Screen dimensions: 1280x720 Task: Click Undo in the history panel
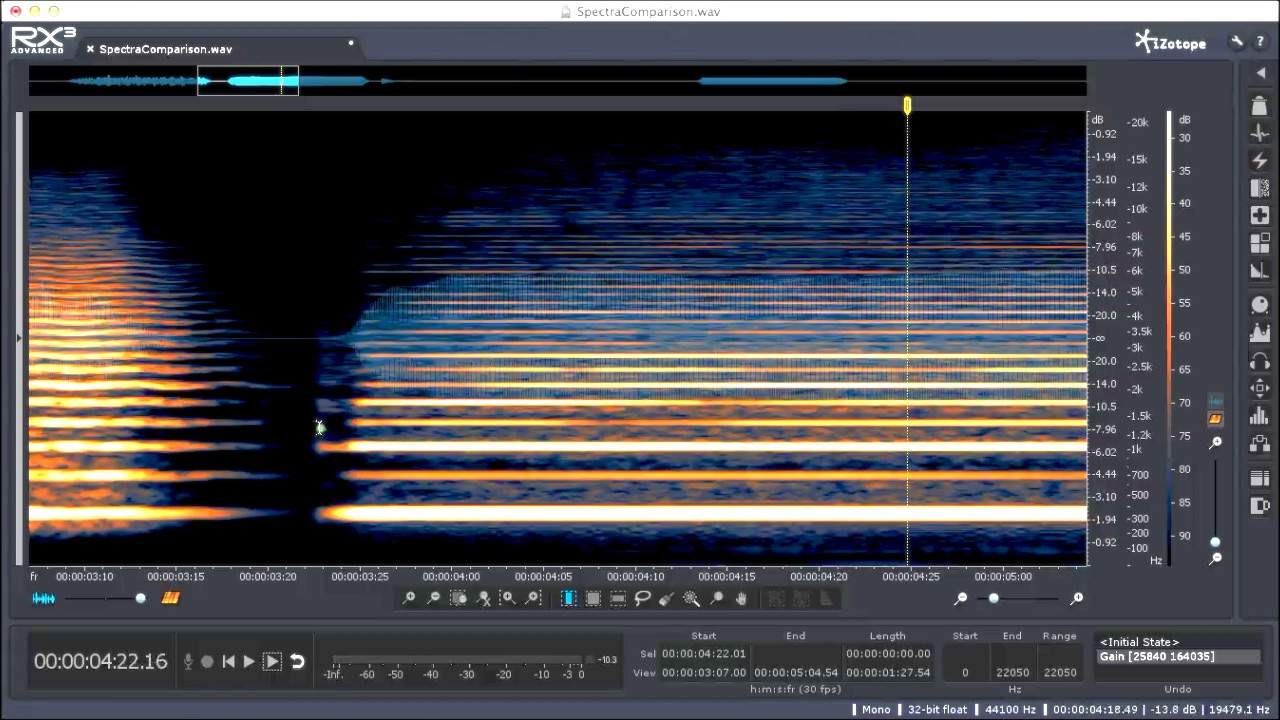tap(1178, 688)
